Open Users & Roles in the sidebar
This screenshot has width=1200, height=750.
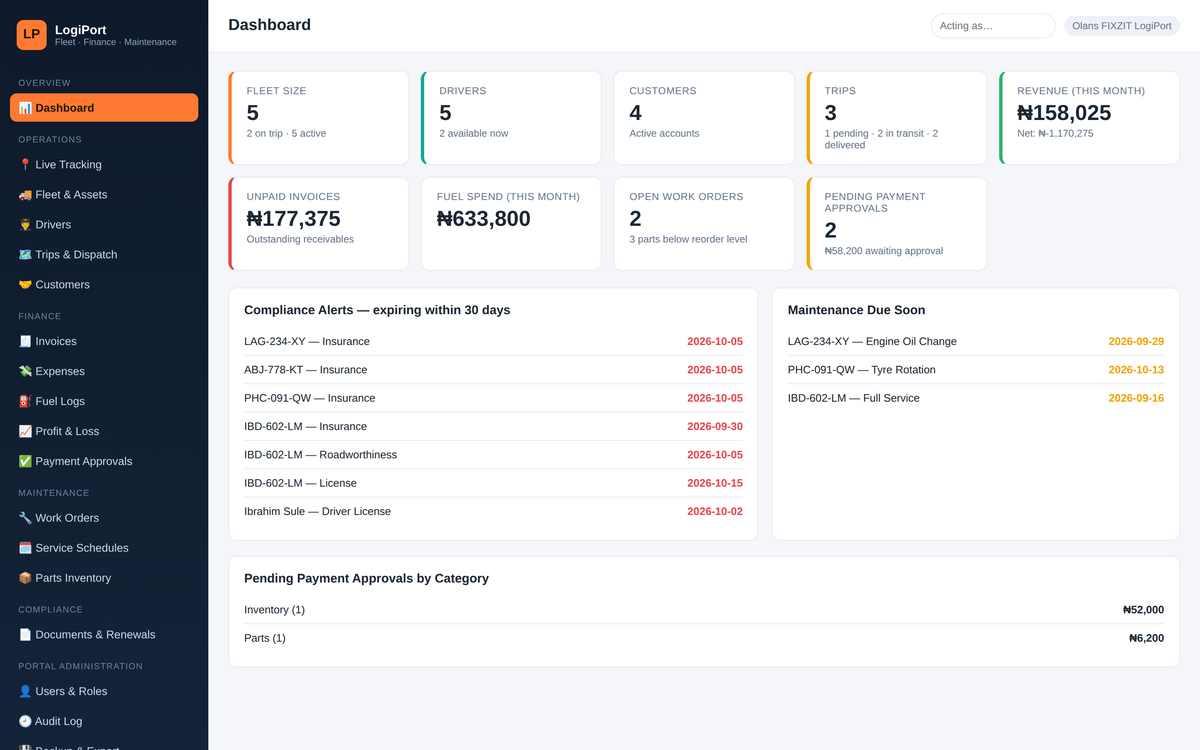(x=104, y=692)
